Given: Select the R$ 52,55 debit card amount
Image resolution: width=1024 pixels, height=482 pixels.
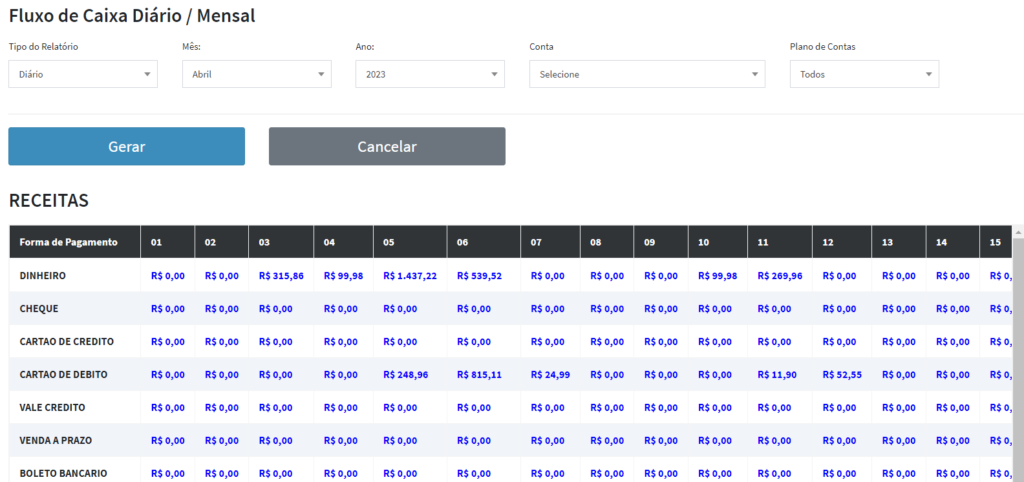Looking at the screenshot, I should 841,374.
